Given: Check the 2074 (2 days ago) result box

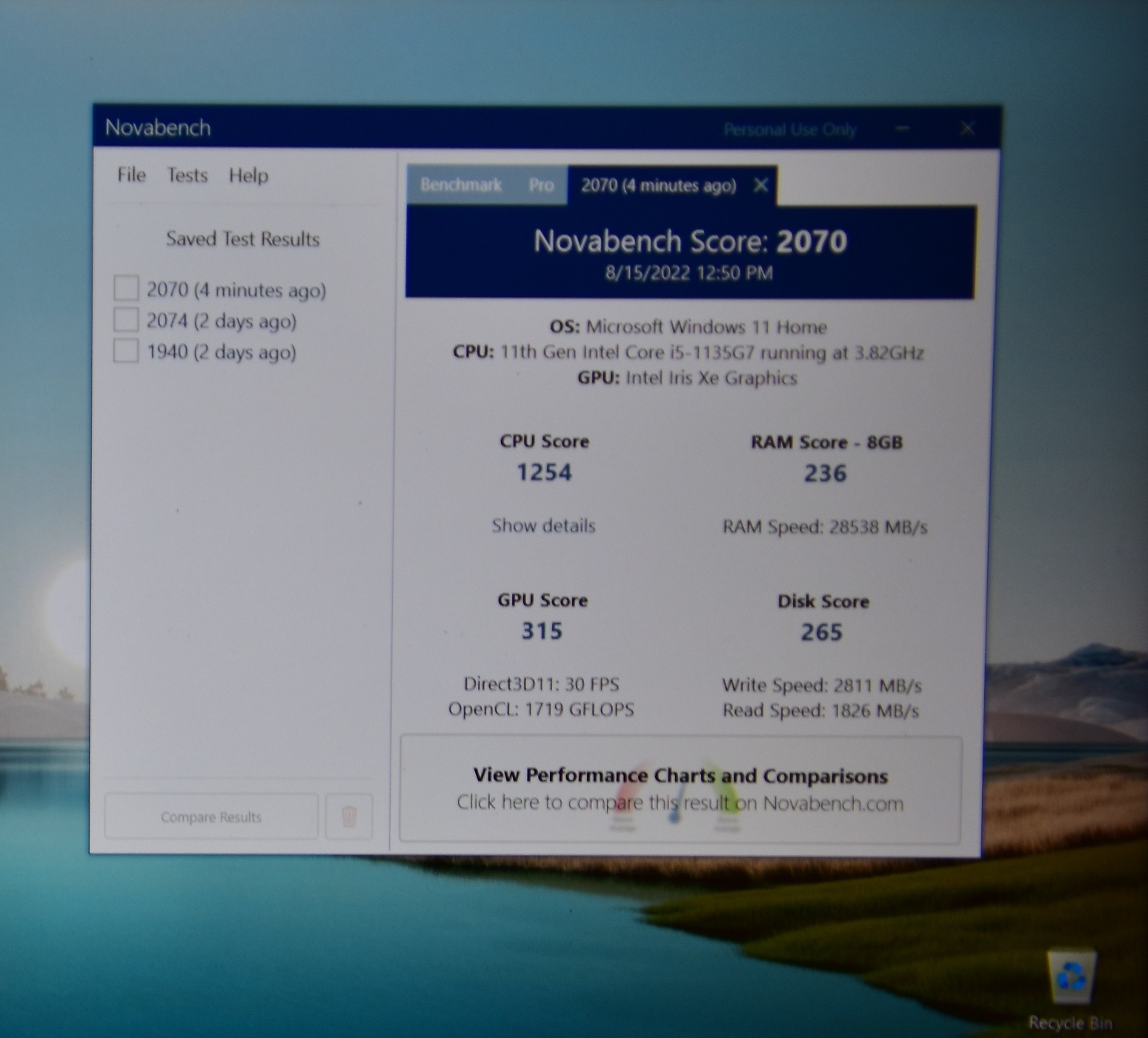Looking at the screenshot, I should [126, 319].
